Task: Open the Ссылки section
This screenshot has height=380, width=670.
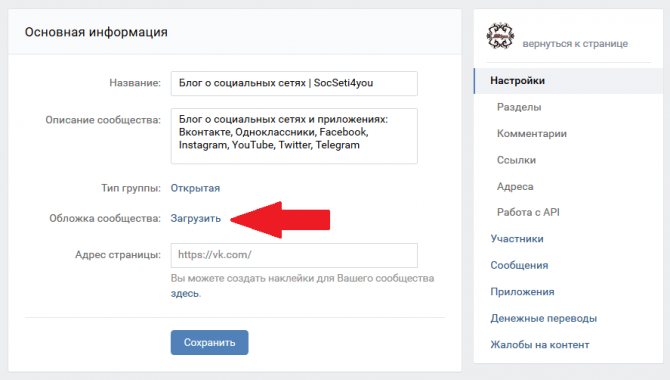Action: pyautogui.click(x=516, y=160)
